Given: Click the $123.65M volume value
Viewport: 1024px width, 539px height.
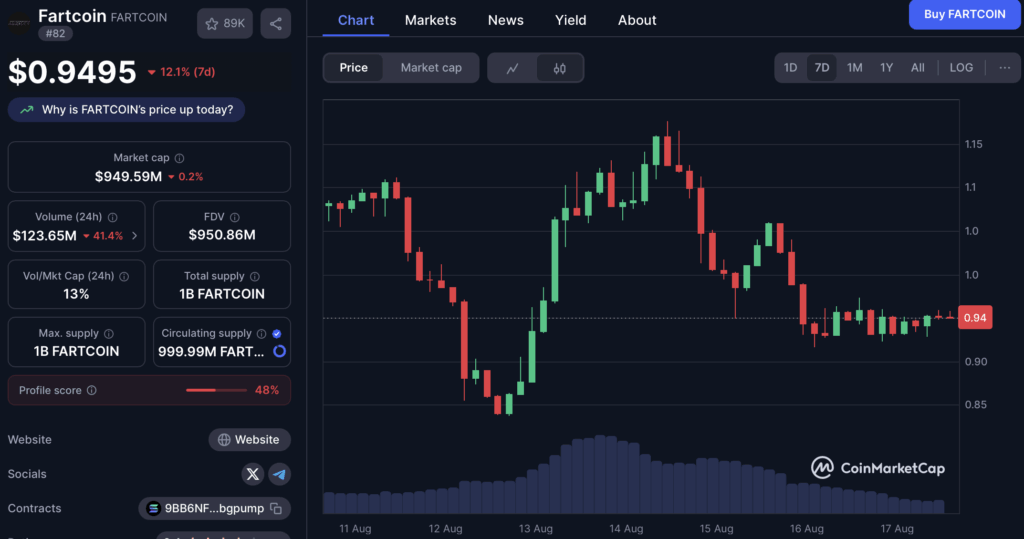Looking at the screenshot, I should [44, 236].
